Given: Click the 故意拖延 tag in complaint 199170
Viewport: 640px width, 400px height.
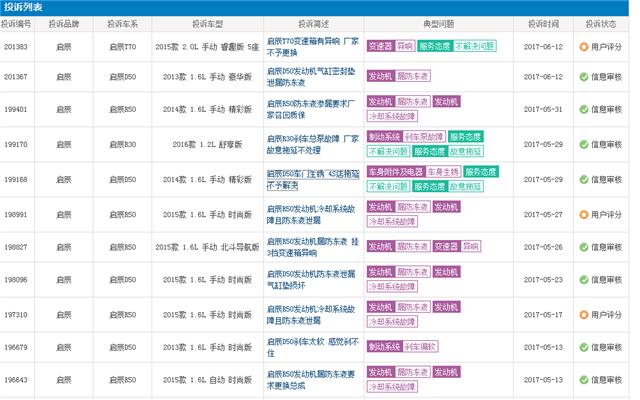Looking at the screenshot, I should [466, 151].
